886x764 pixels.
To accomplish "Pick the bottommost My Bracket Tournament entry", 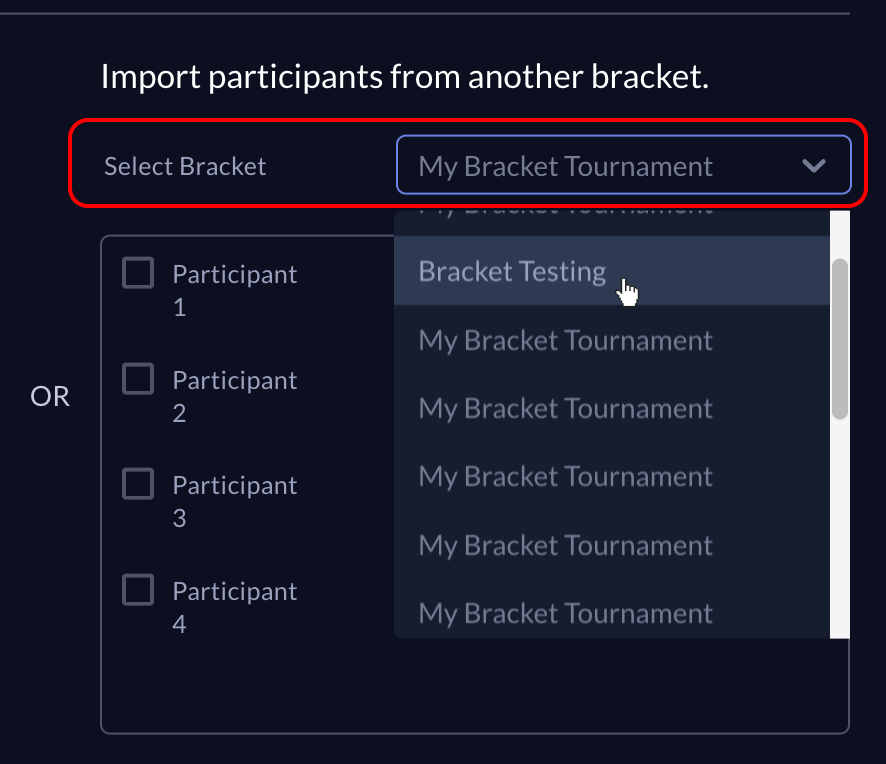I will [612, 613].
